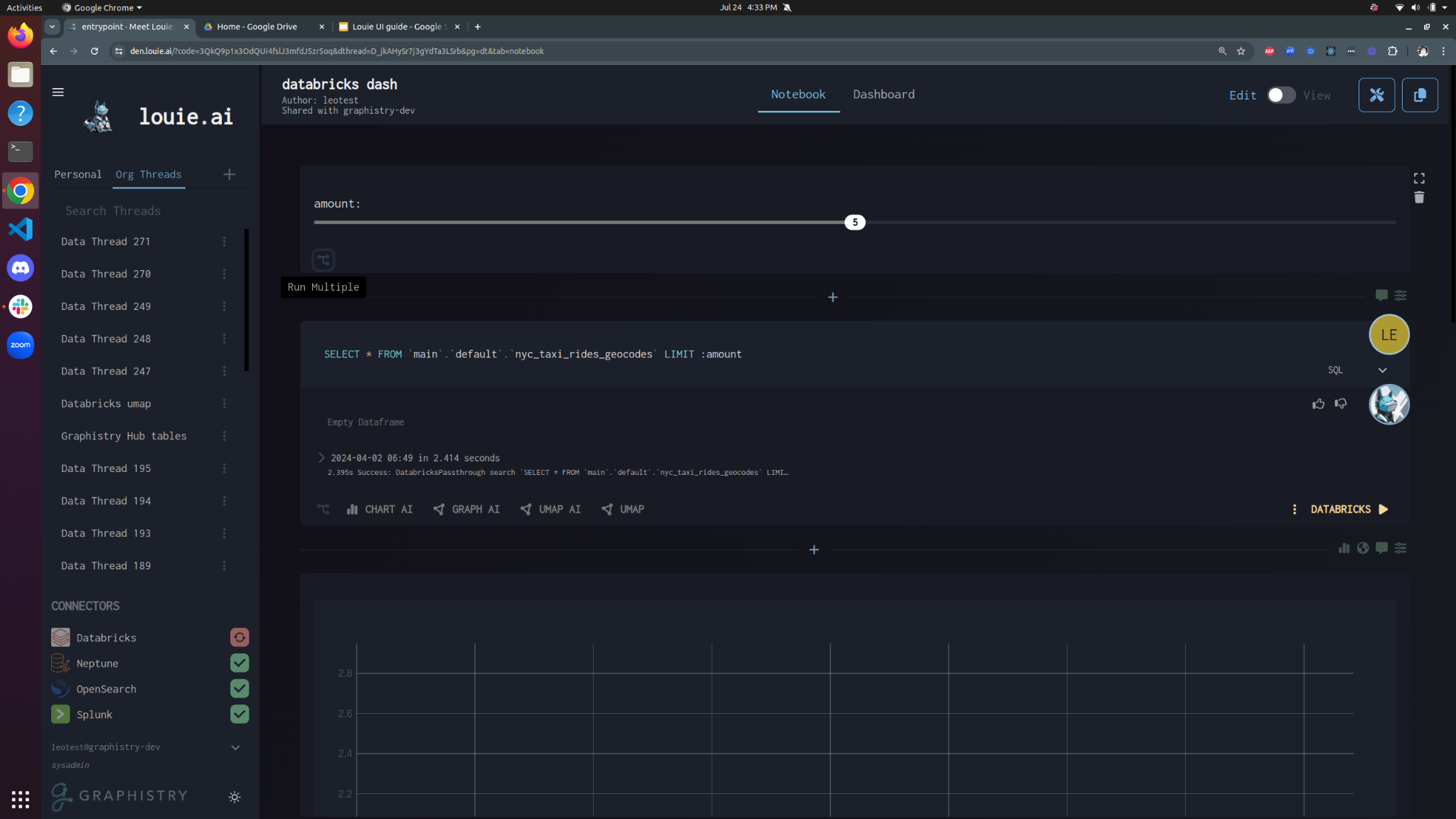The height and width of the screenshot is (819, 1456).
Task: Click the browser address bar
Action: (661, 51)
